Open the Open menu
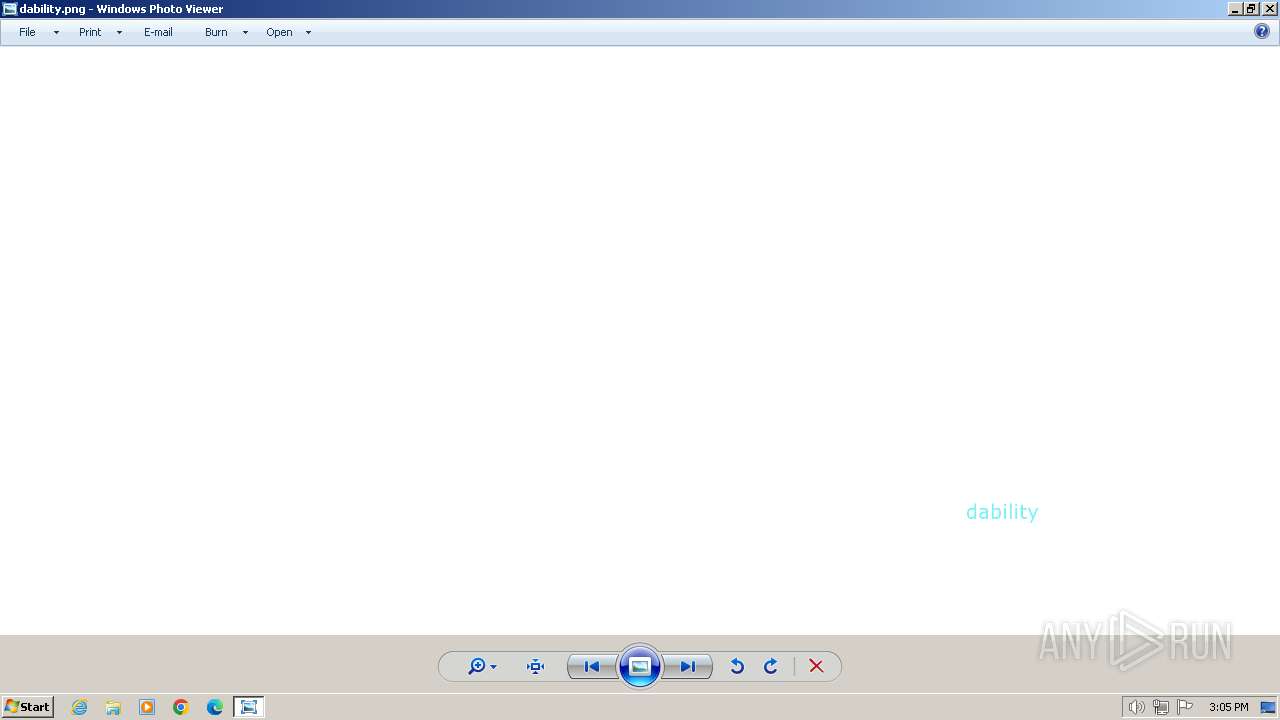 tap(279, 32)
